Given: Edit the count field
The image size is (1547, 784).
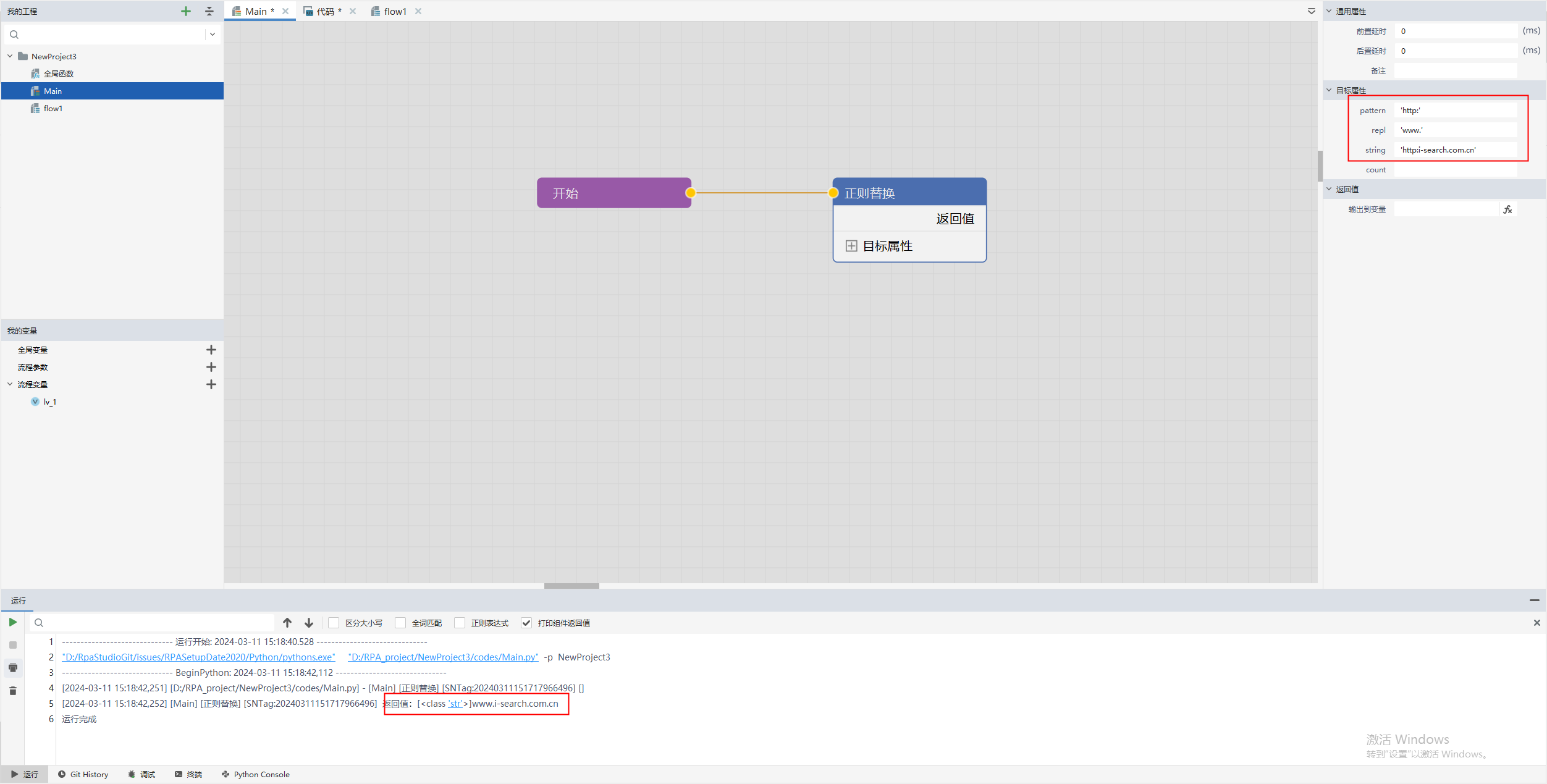Looking at the screenshot, I should pyautogui.click(x=1456, y=169).
